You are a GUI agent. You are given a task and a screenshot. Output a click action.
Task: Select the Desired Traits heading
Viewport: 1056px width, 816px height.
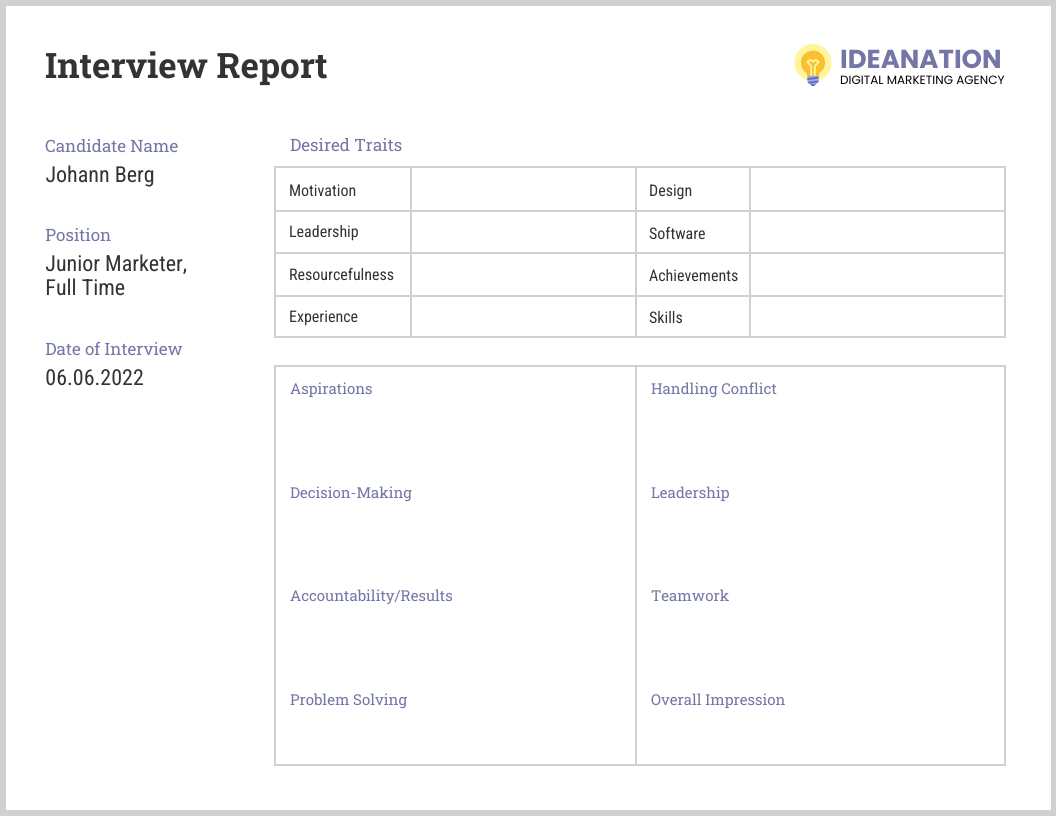pyautogui.click(x=345, y=145)
